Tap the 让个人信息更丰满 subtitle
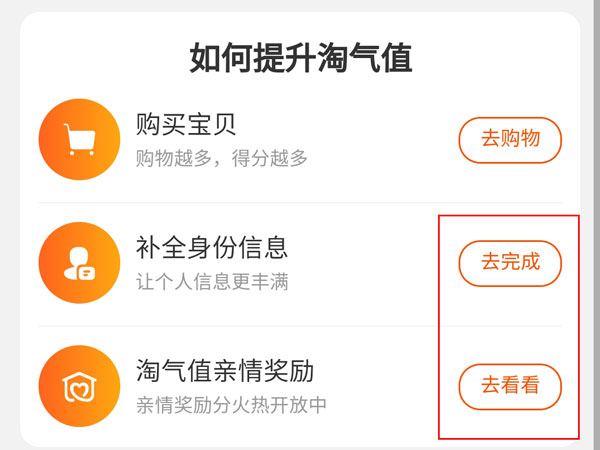 [212, 282]
